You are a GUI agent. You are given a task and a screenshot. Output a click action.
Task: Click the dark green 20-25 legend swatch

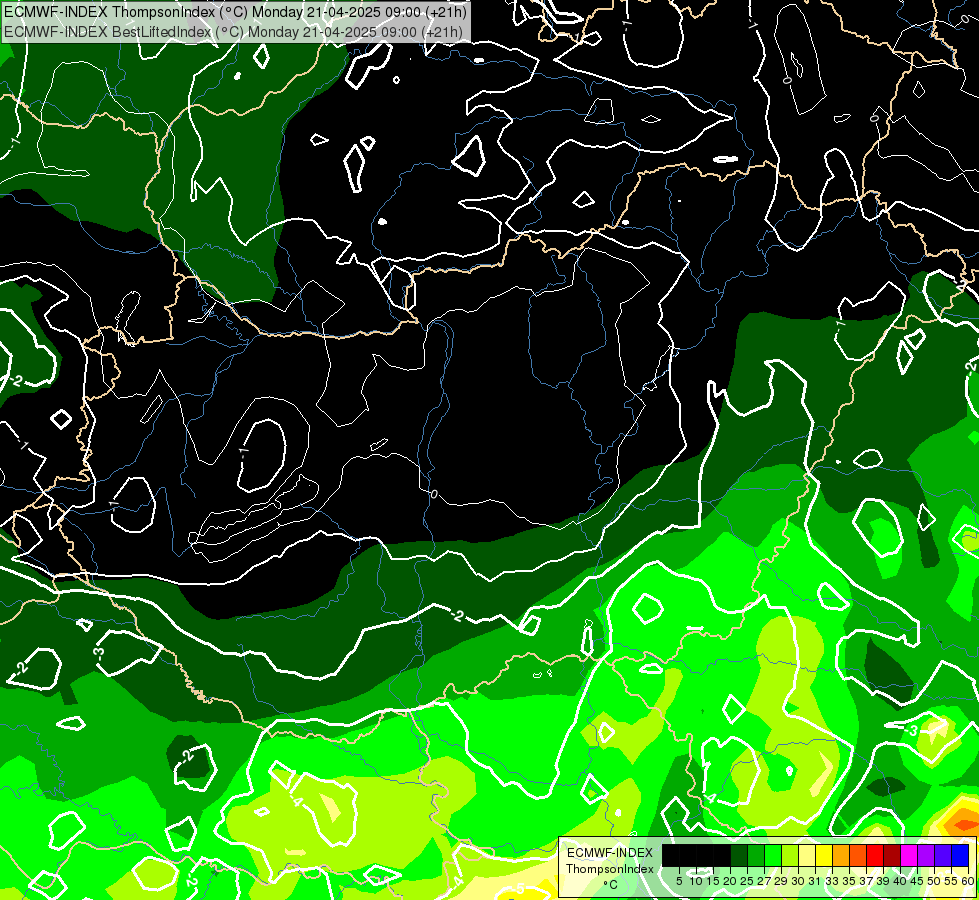click(x=739, y=856)
